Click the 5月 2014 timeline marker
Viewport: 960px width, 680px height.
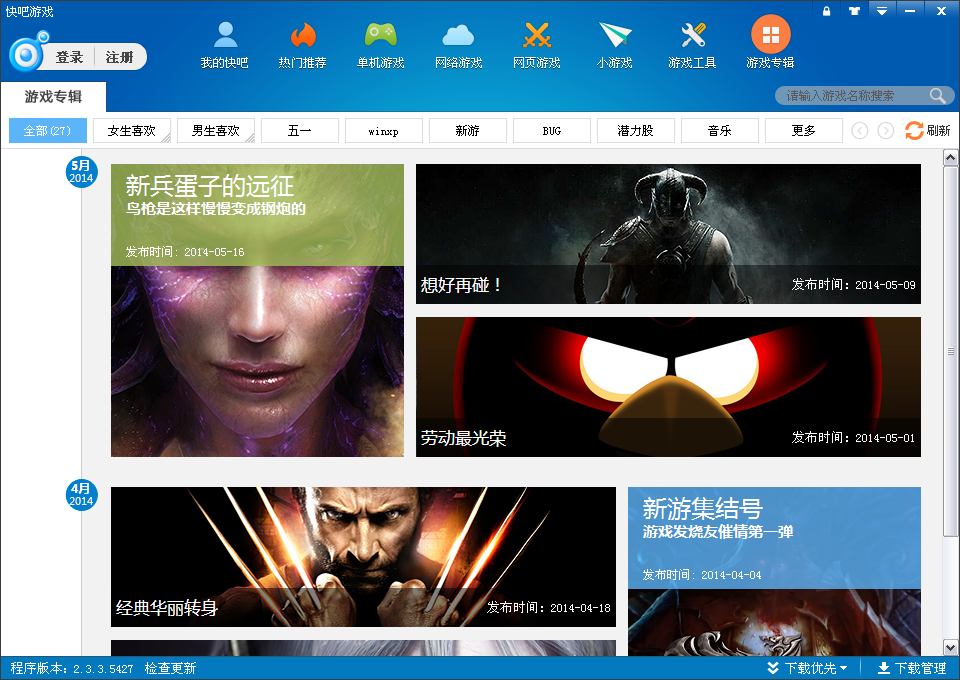click(81, 171)
